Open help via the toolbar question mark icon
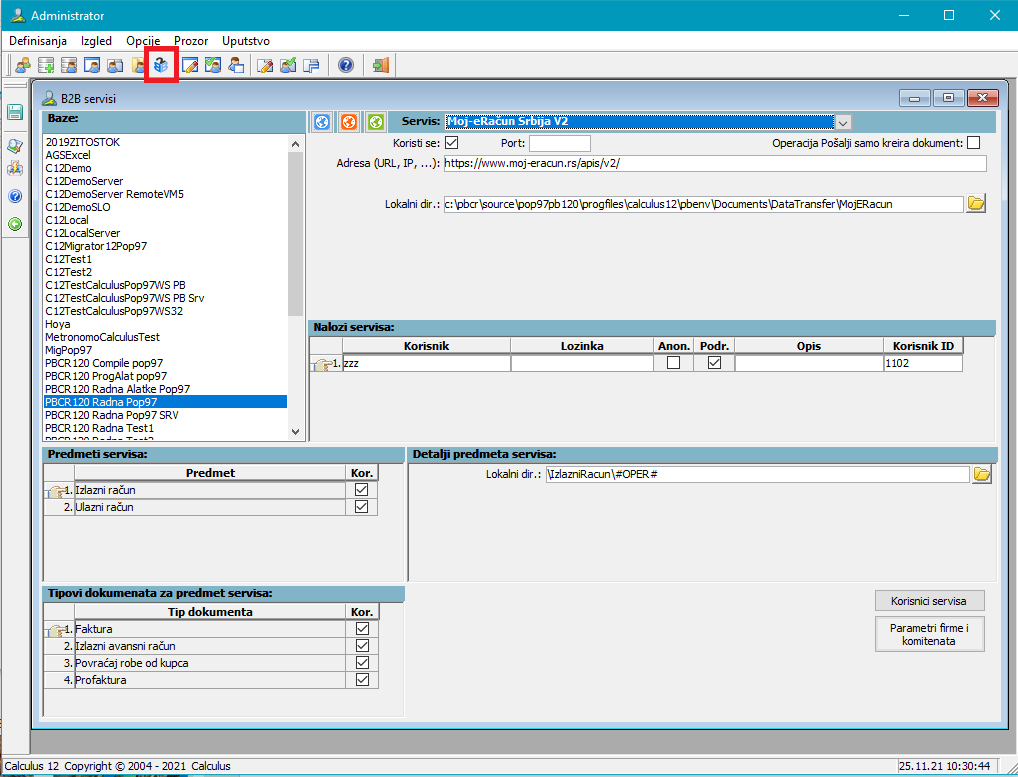 (346, 66)
